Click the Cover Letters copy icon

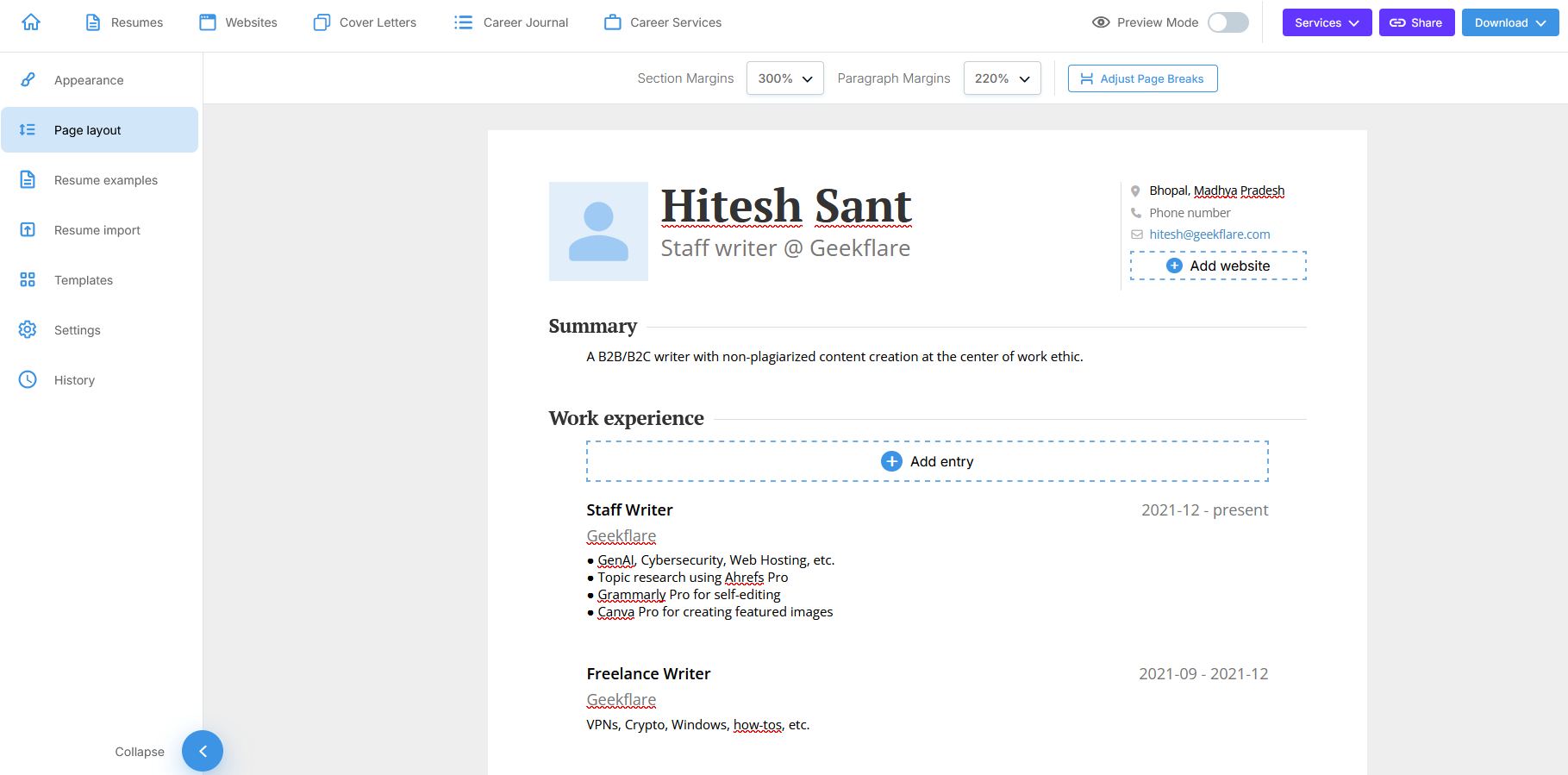pos(322,22)
